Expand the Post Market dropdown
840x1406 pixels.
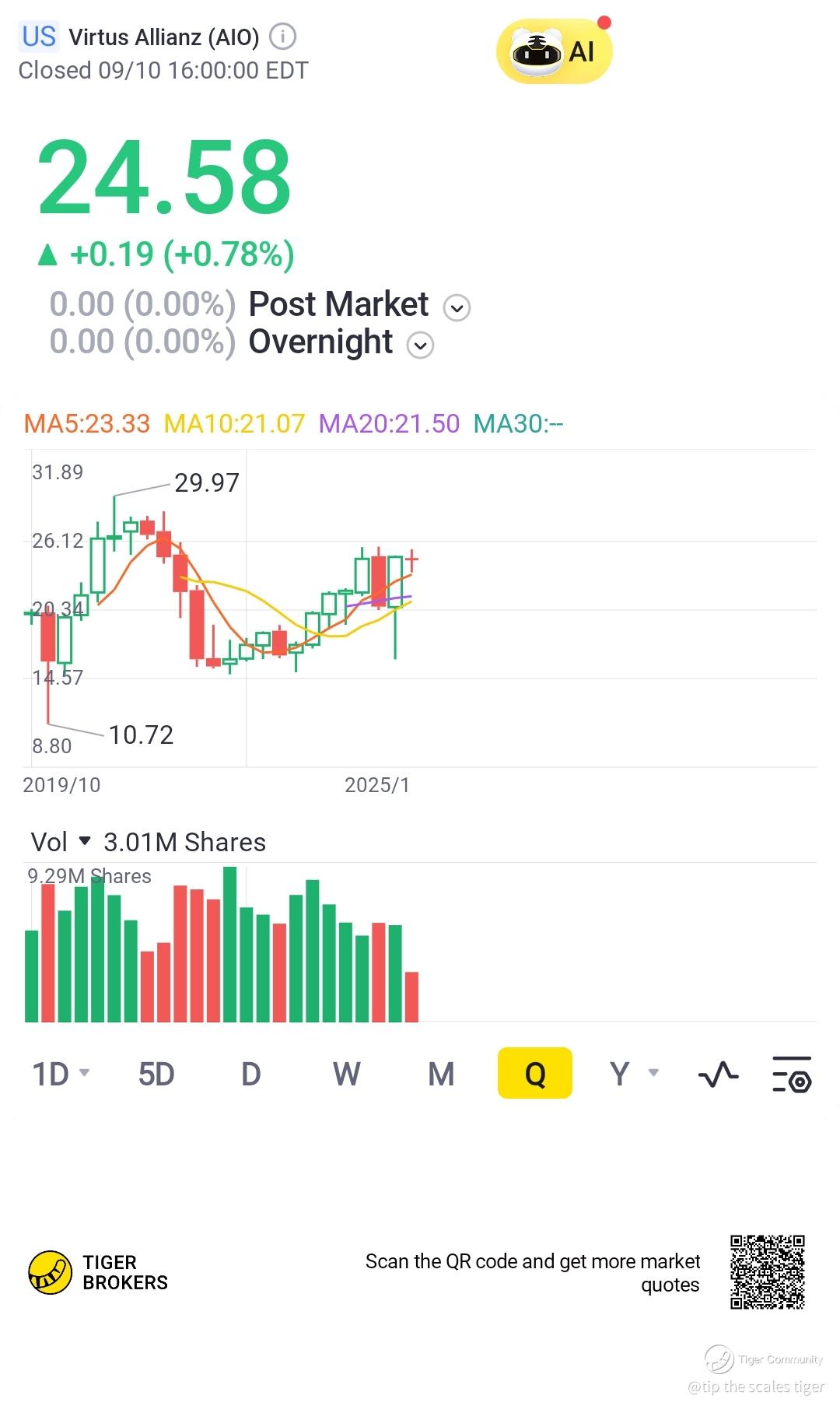[457, 308]
